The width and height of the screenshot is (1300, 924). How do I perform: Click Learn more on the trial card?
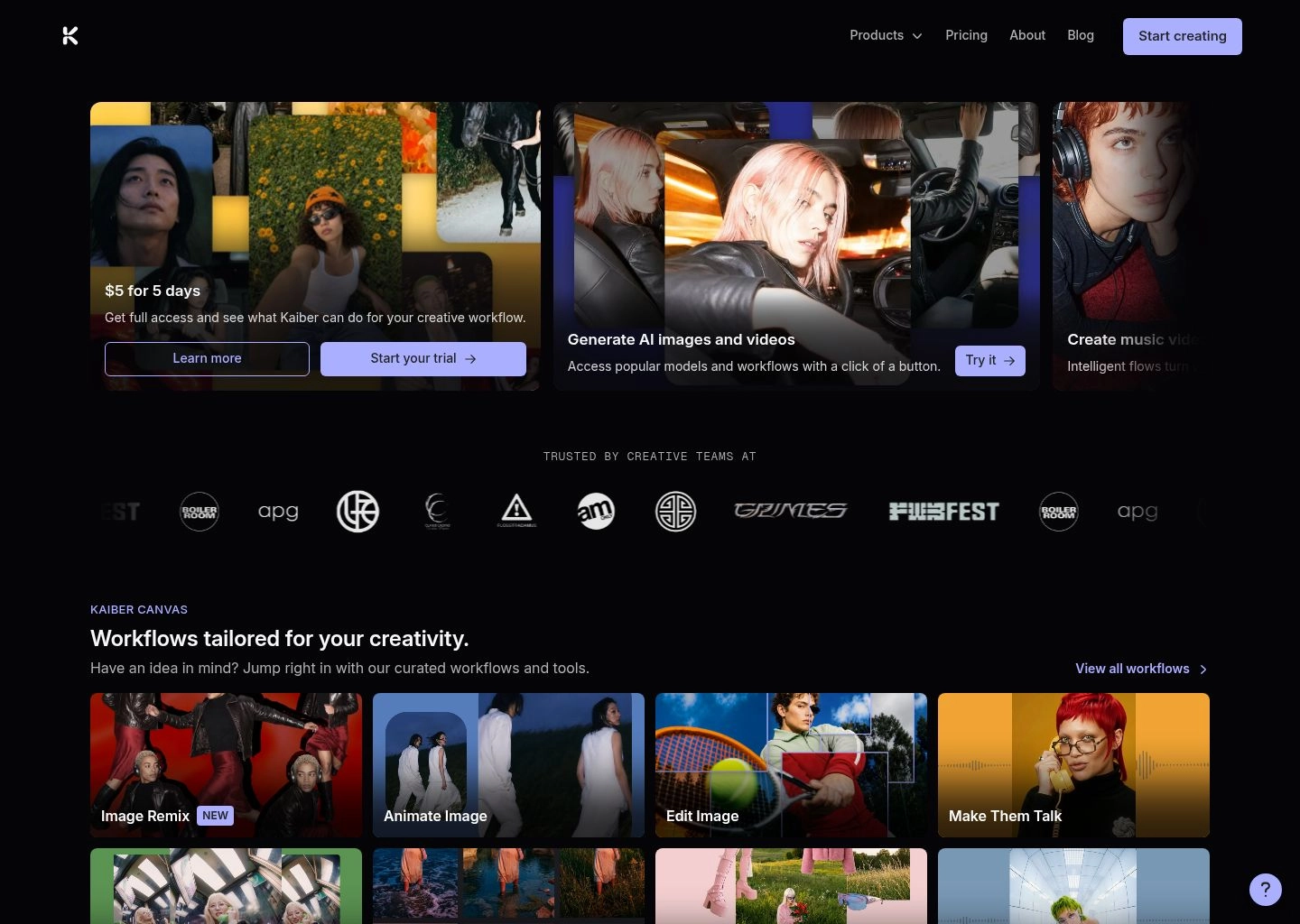pyautogui.click(x=207, y=358)
